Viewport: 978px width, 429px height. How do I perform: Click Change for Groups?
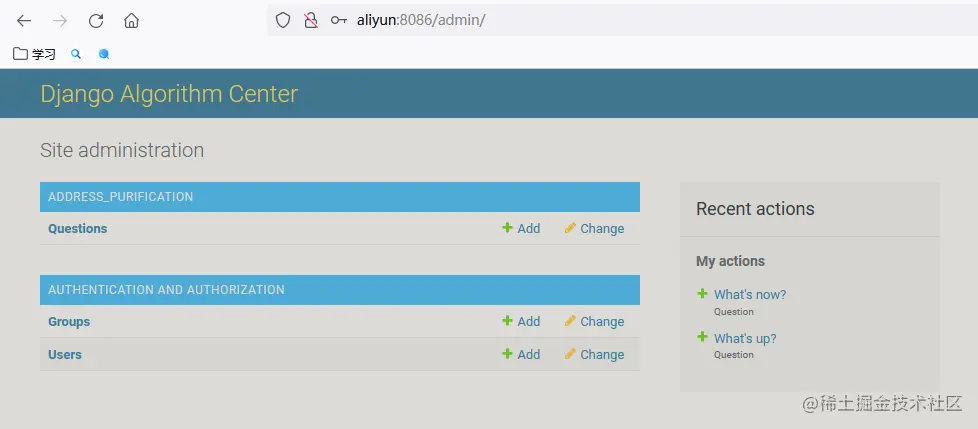coord(594,322)
